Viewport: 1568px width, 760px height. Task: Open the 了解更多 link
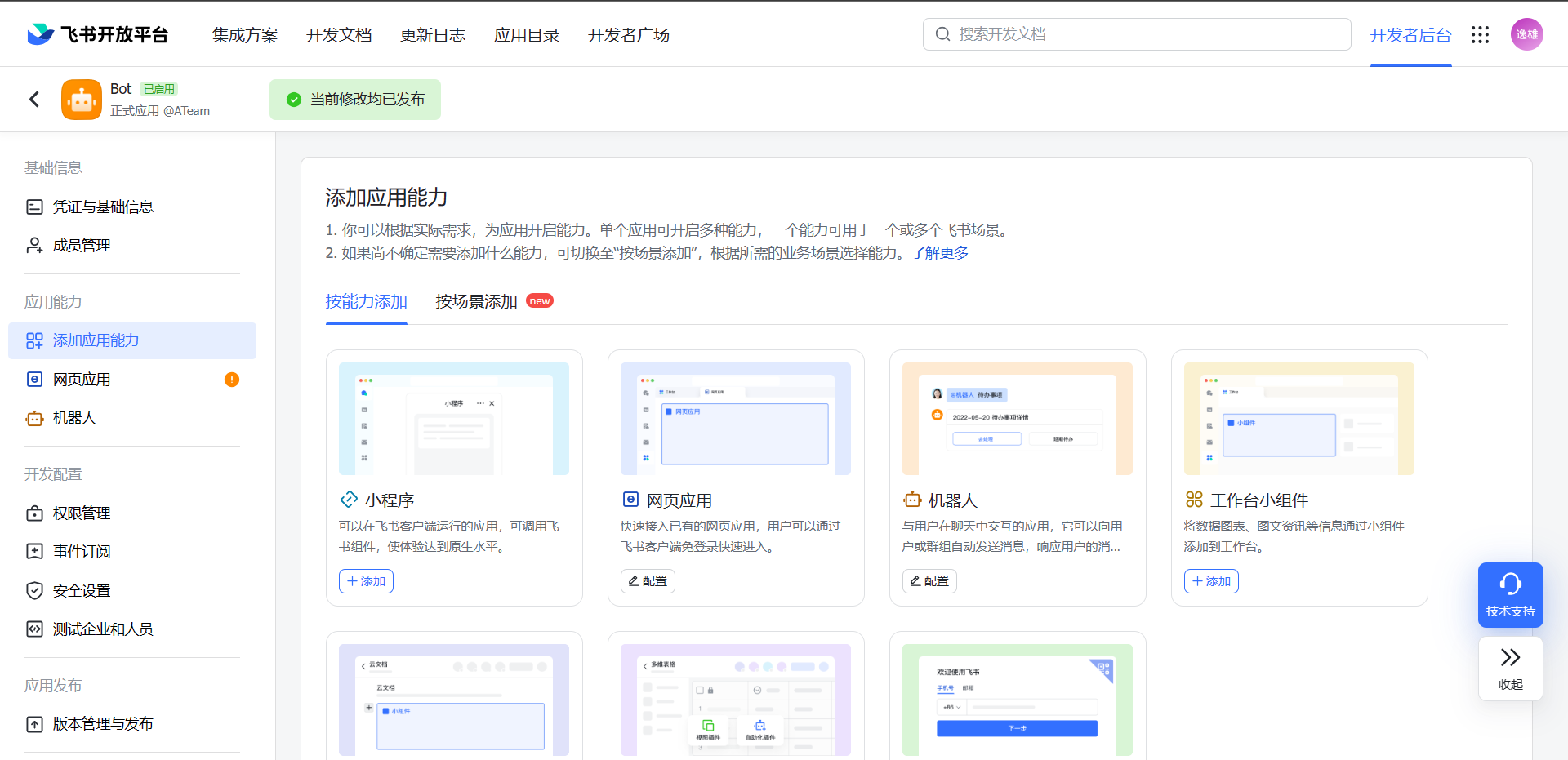(940, 253)
